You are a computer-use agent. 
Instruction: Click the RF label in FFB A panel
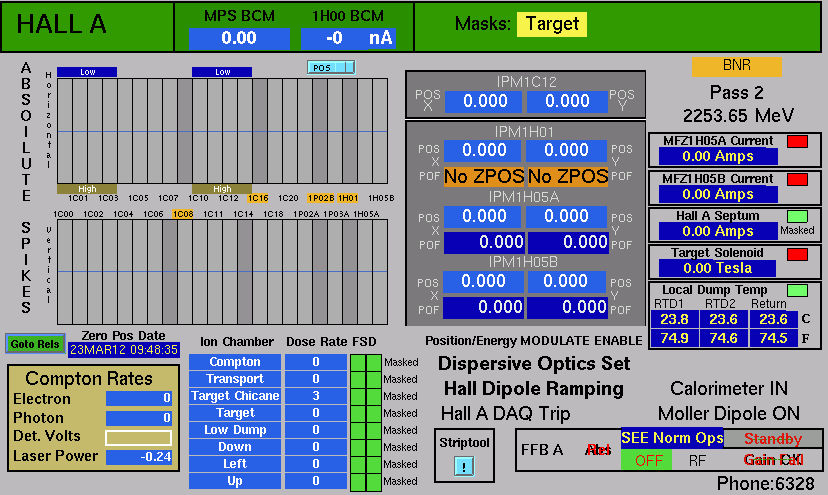(697, 461)
